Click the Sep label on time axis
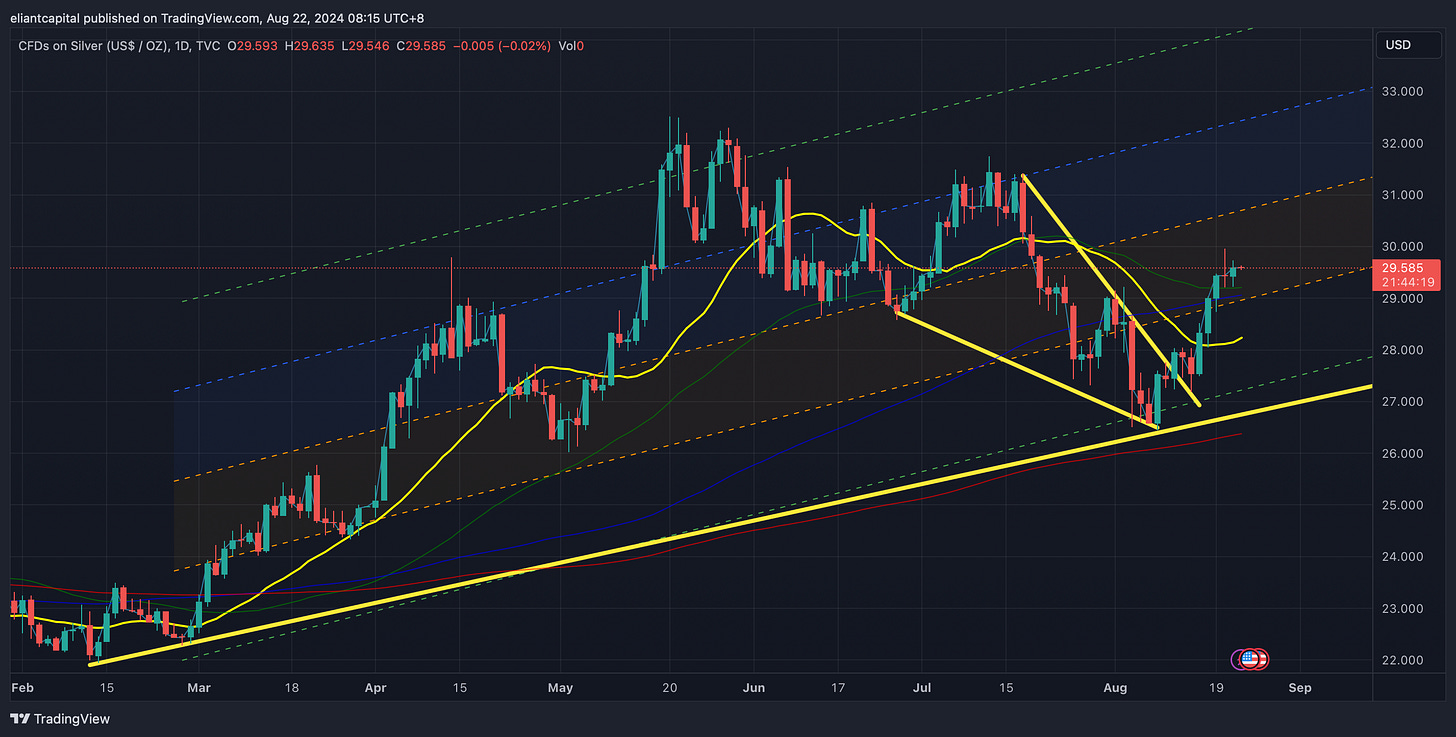1456x737 pixels. 1300,688
